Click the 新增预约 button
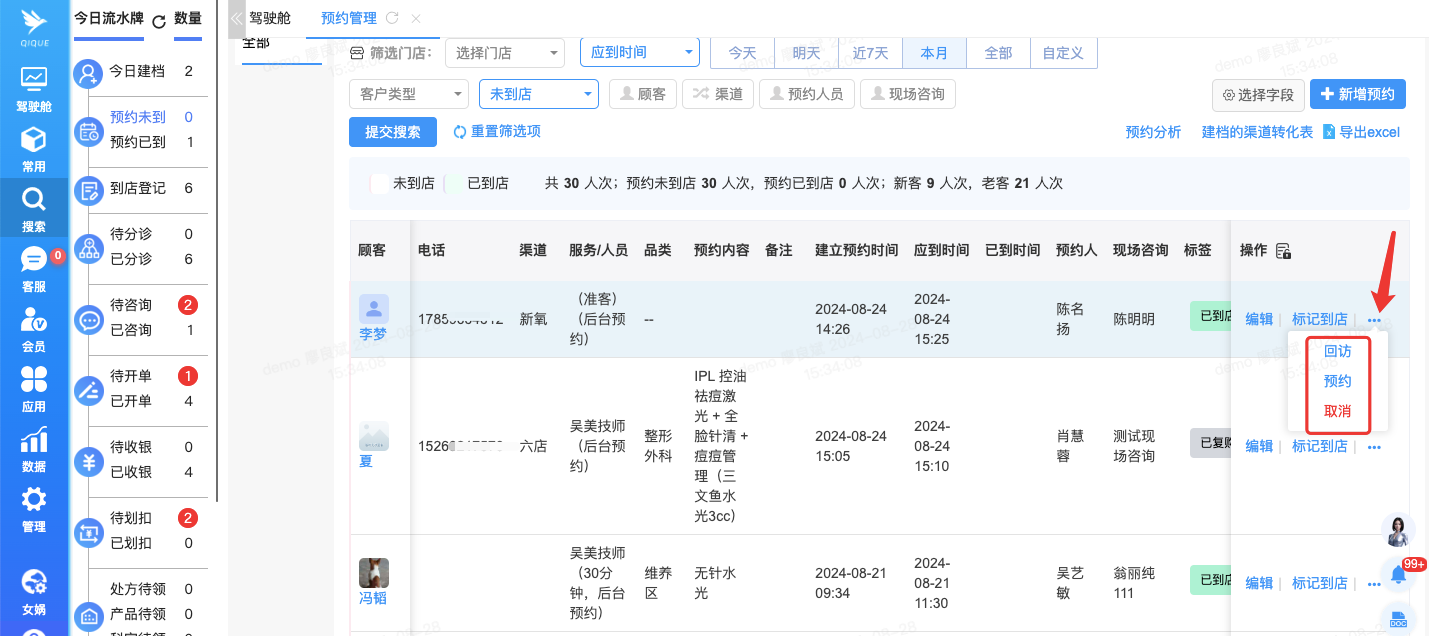This screenshot has height=636, width=1429. tap(1357, 94)
